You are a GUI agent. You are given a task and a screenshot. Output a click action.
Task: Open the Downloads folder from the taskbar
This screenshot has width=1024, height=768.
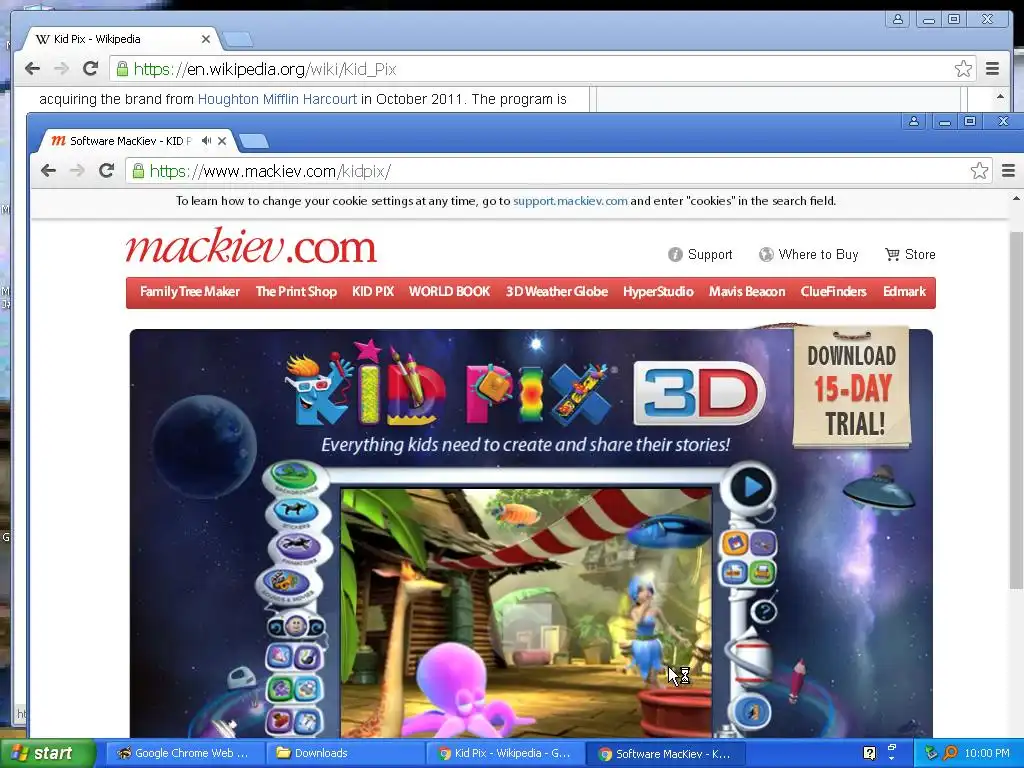point(344,753)
